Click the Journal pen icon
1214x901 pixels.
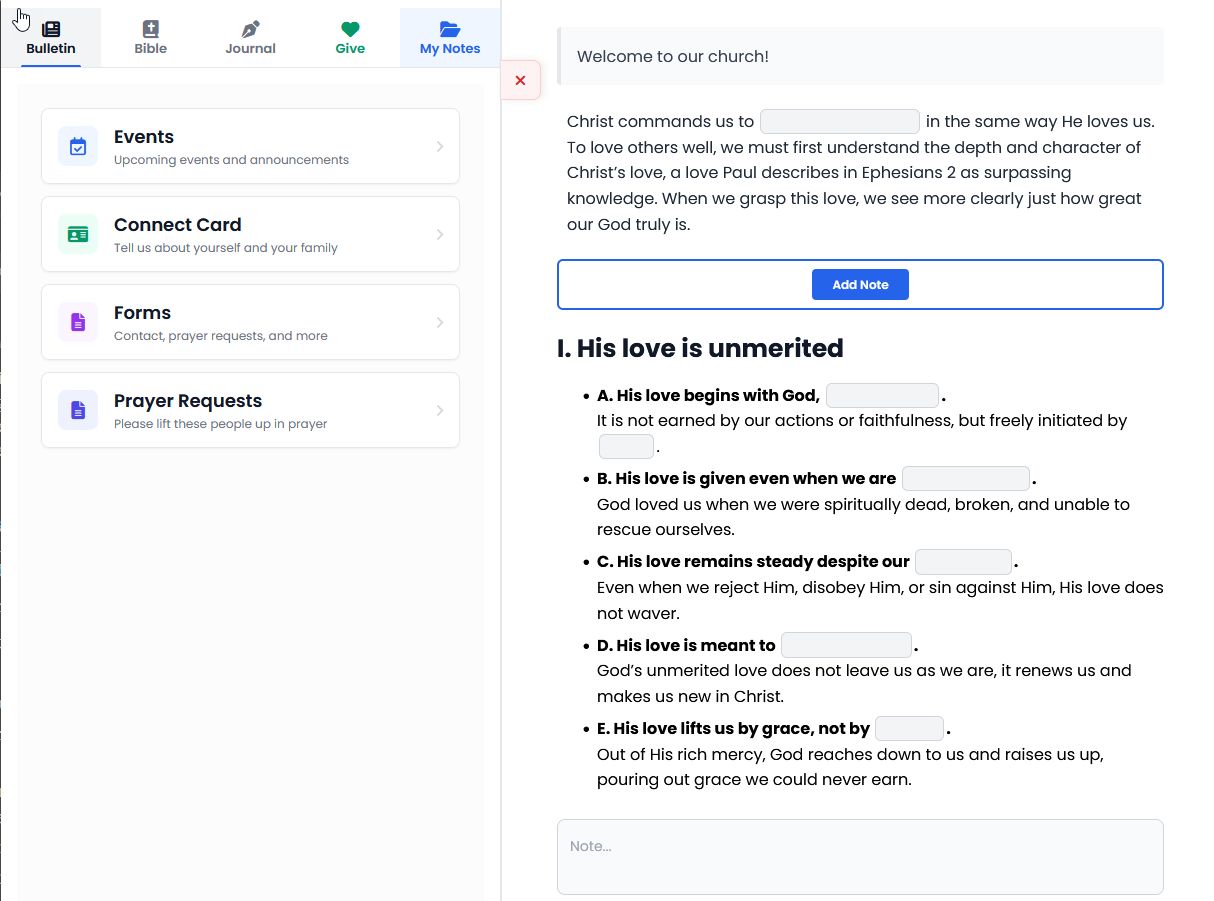coord(250,29)
